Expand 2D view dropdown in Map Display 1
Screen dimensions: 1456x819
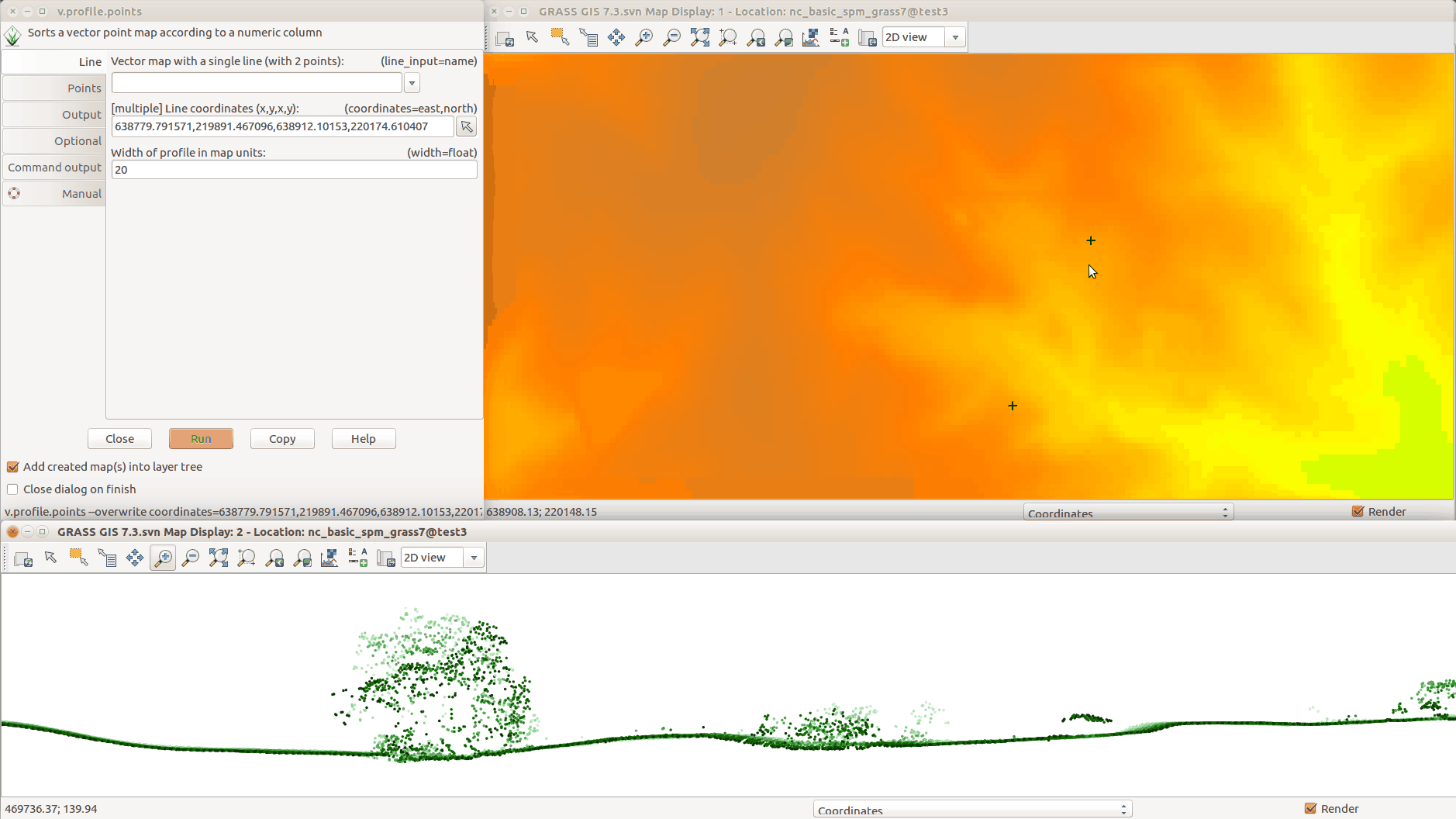pyautogui.click(x=955, y=37)
